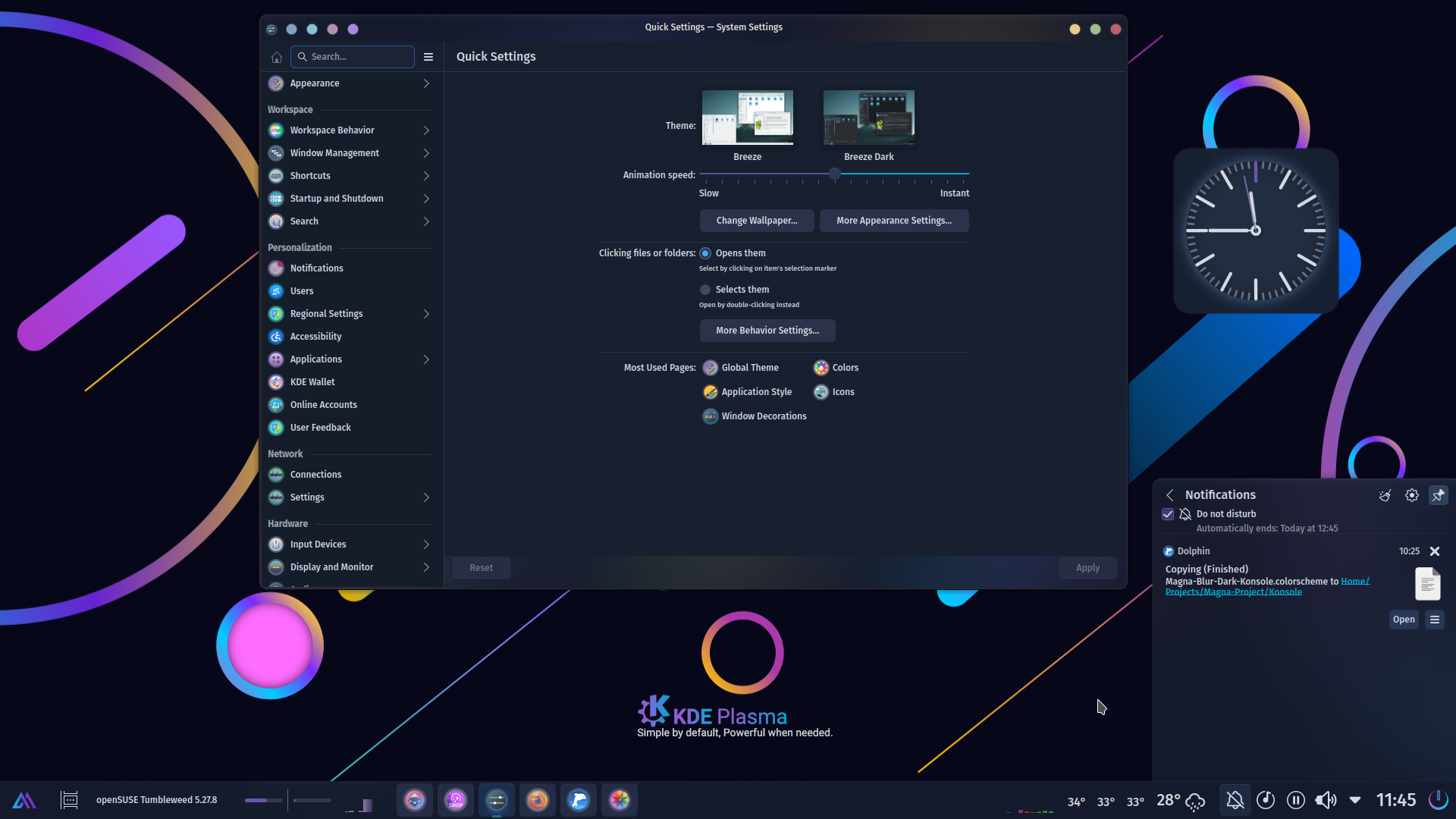Uncheck Do not disturb checkbox

1168,514
